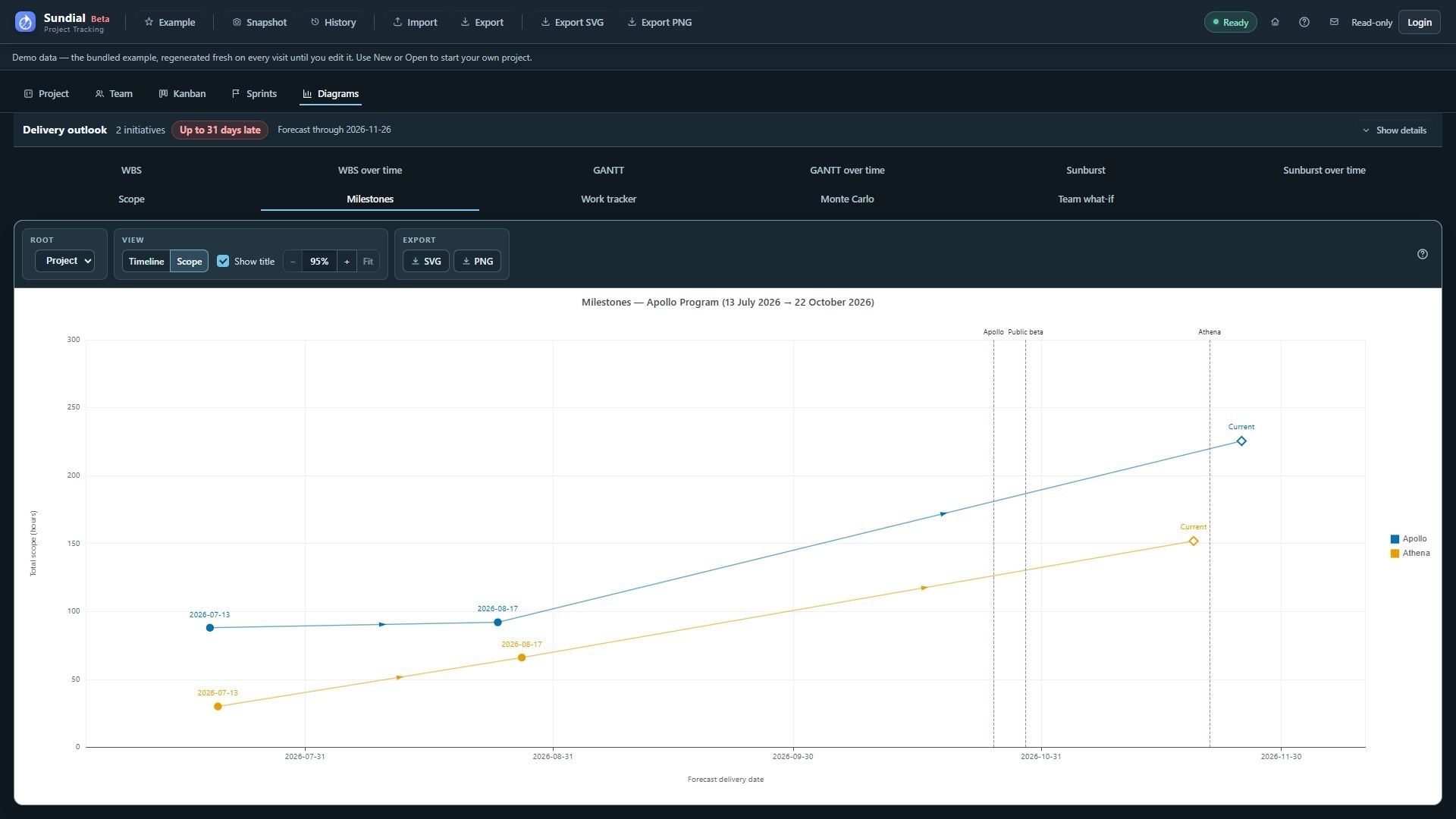This screenshot has width=1456, height=819.
Task: Select the Scope view toggle
Action: pyautogui.click(x=190, y=261)
